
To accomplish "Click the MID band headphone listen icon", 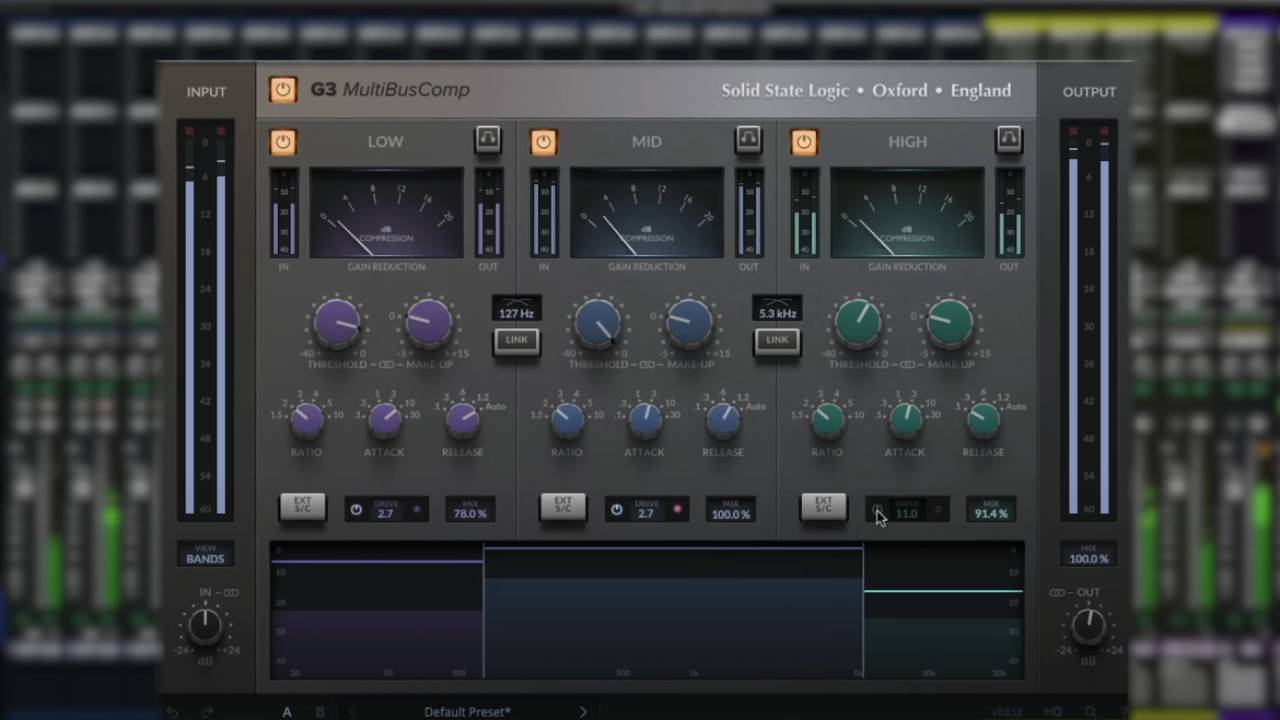I will (x=748, y=141).
